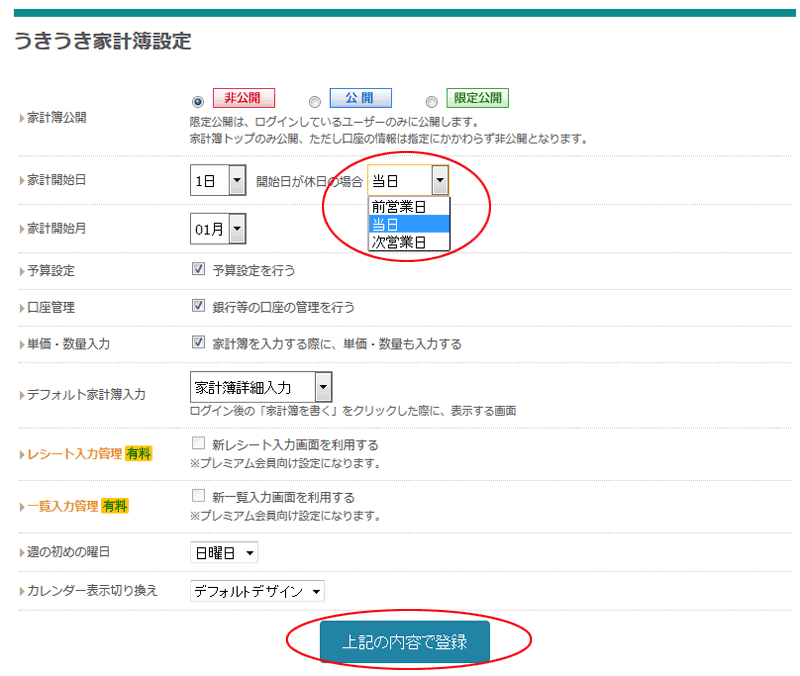800x676 pixels.
Task: Click the 家計開始月 row label
Action: click(57, 229)
